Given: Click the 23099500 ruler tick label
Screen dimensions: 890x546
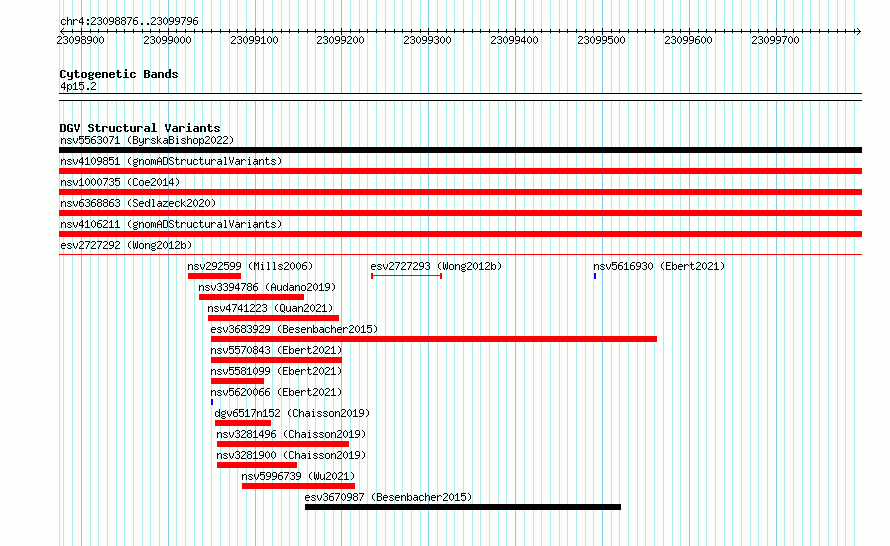Looking at the screenshot, I should pos(601,40).
